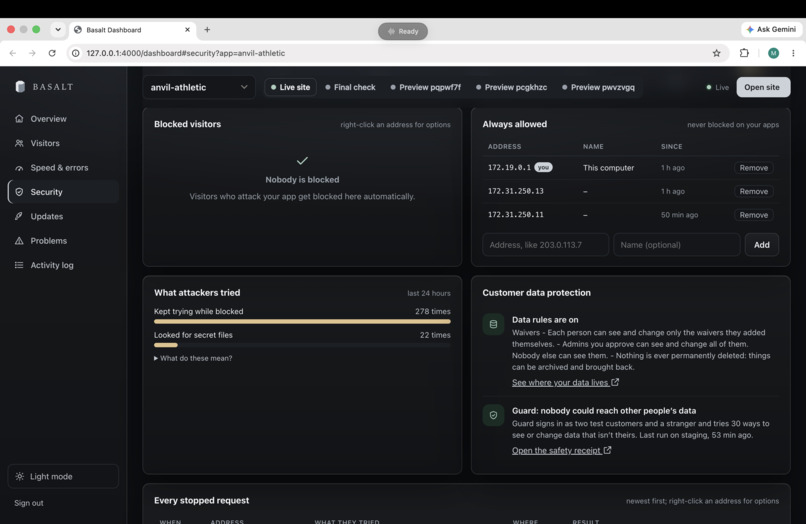Click the 'Kept trying while blocked' bar
This screenshot has height=524, width=806.
tap(302, 321)
